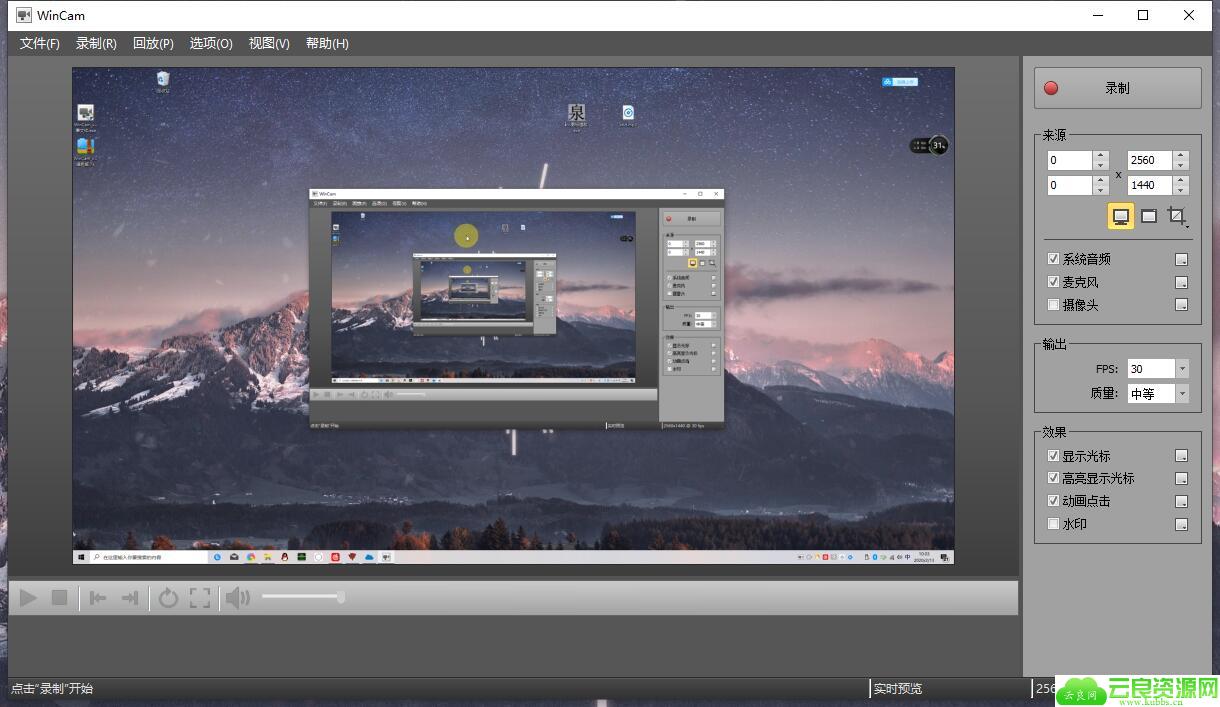
Task: Open the 选项(O) menu
Action: pyautogui.click(x=211, y=44)
